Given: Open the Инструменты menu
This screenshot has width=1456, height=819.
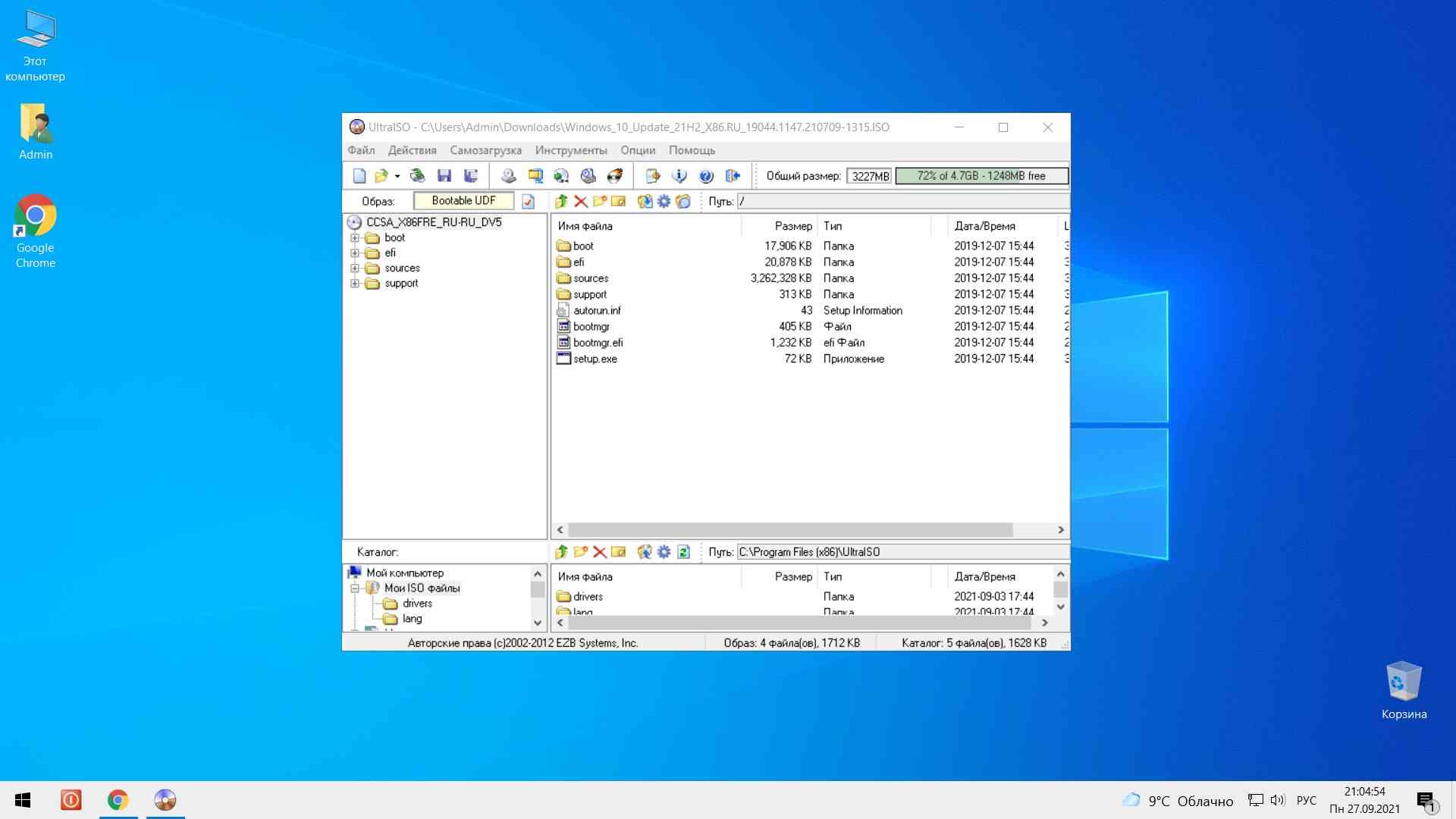Looking at the screenshot, I should (571, 150).
